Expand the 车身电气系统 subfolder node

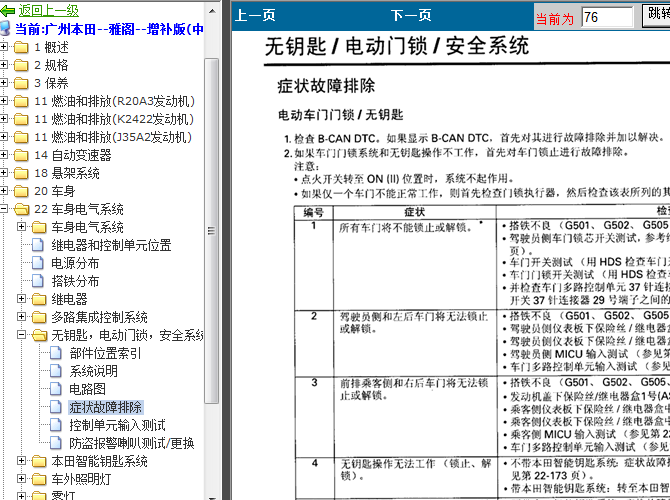[x=21, y=226]
